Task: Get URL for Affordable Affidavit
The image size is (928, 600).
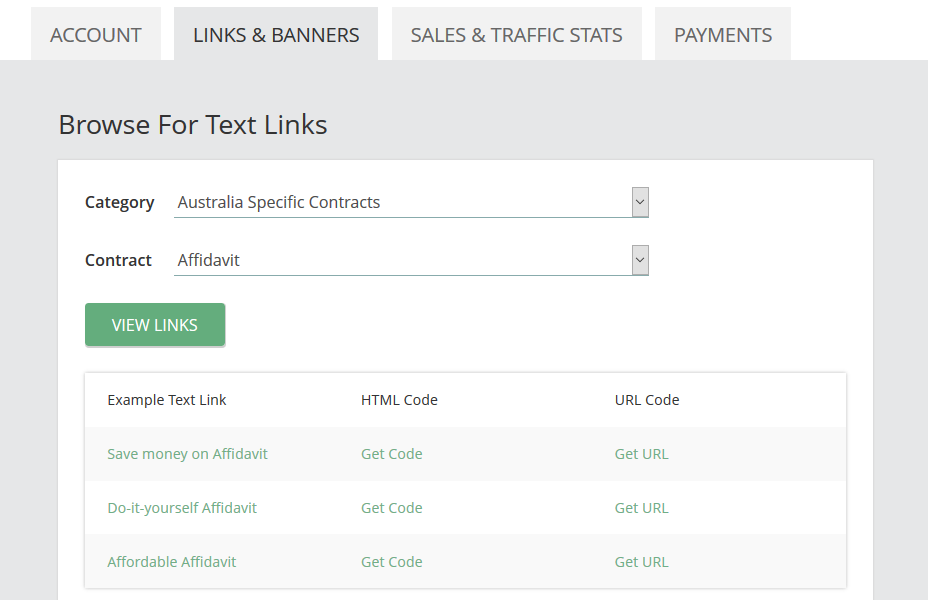Action: coord(642,562)
